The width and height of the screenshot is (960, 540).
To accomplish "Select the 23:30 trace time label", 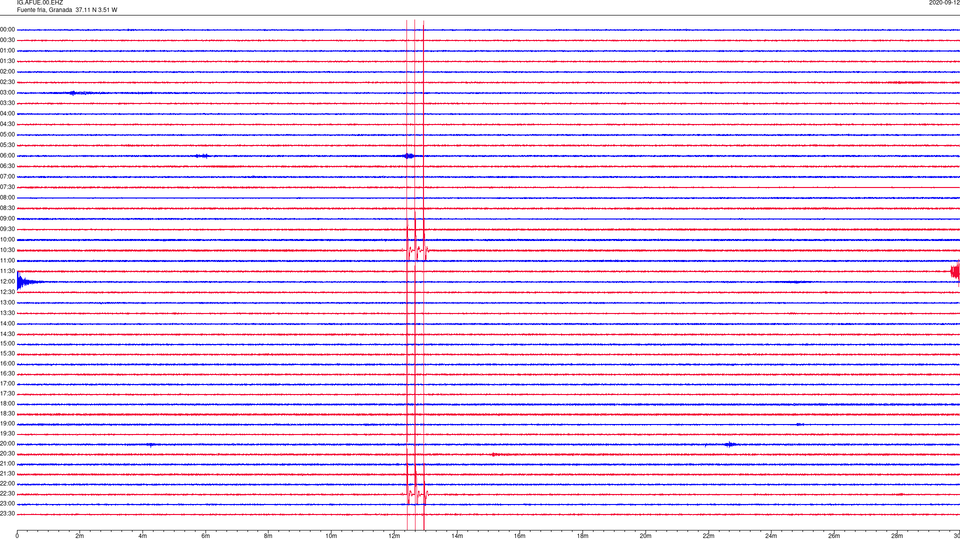I will click(x=8, y=514).
